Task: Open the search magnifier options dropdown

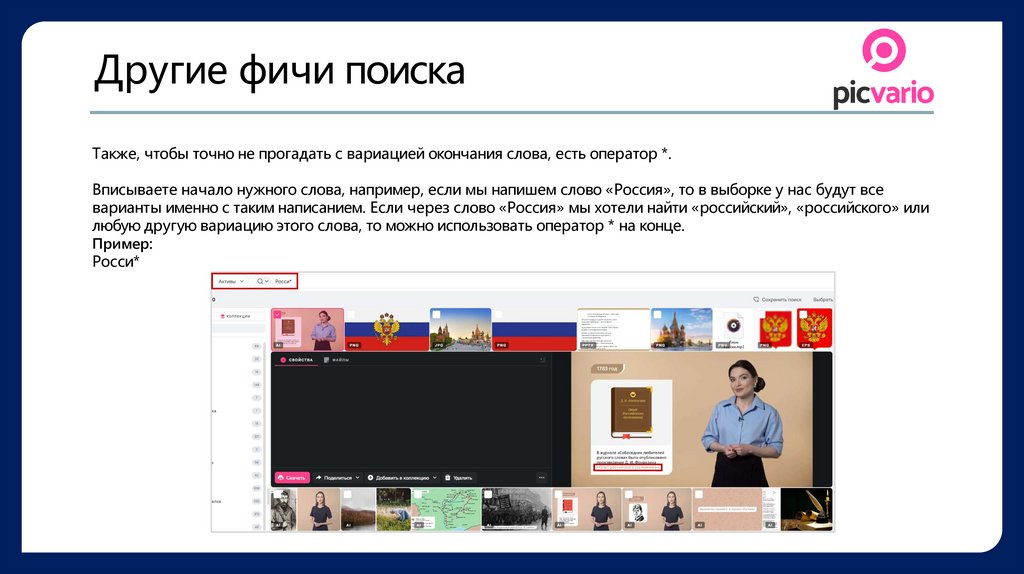Action: (x=263, y=281)
